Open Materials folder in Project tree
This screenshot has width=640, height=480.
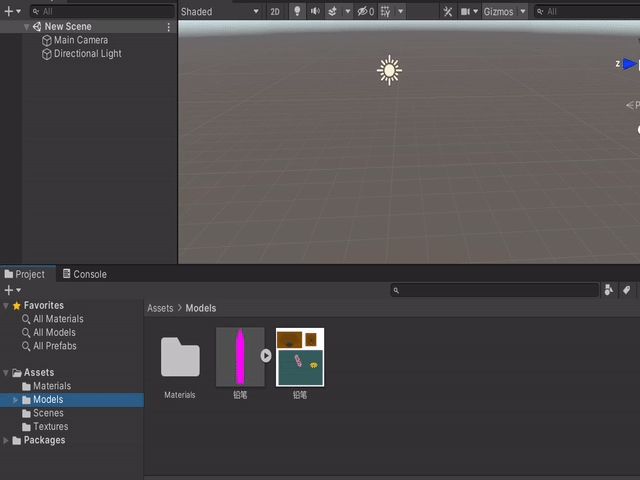click(x=52, y=386)
